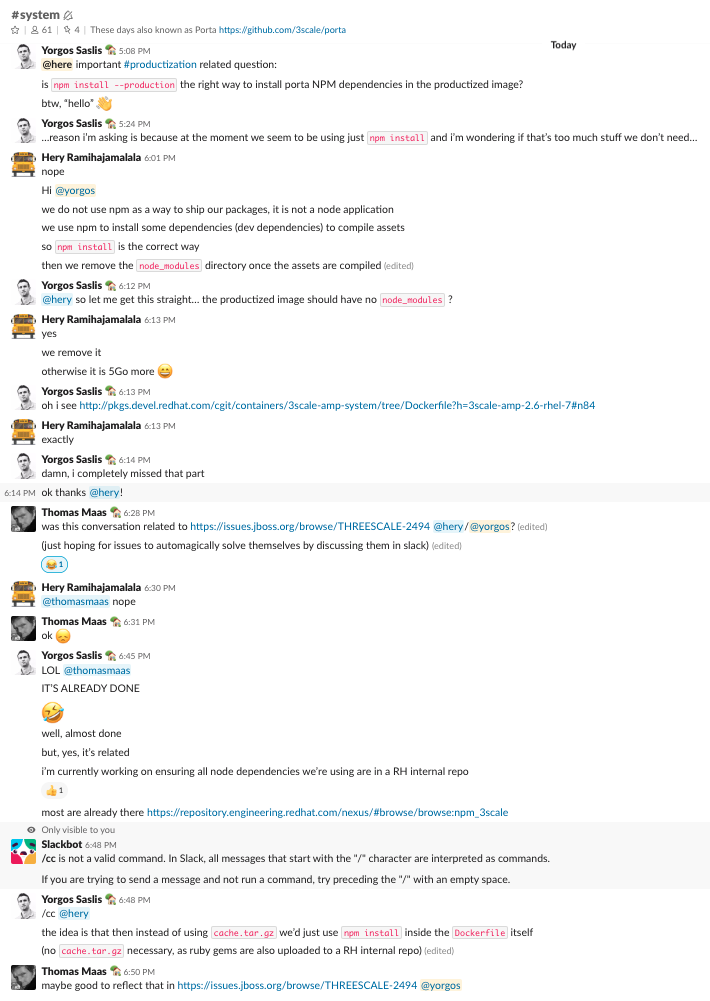The width and height of the screenshot is (710, 1001).
Task: Click the muted notifications bell icon
Action: tap(68, 15)
